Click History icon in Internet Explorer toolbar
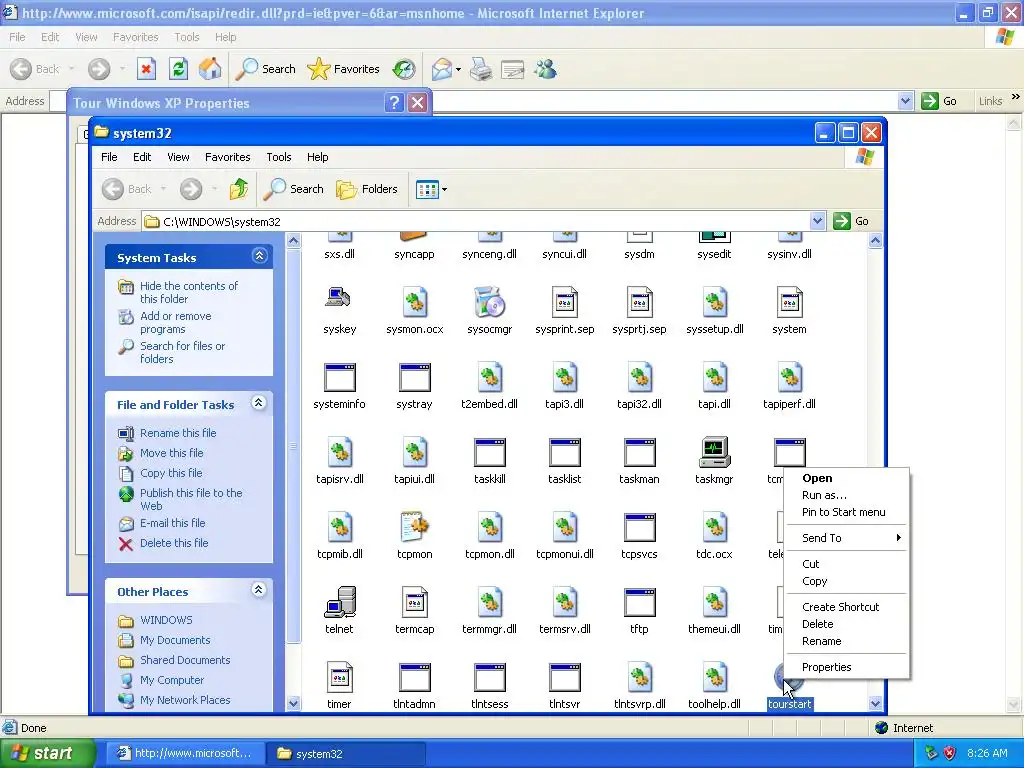Viewport: 1024px width, 768px height. (404, 69)
